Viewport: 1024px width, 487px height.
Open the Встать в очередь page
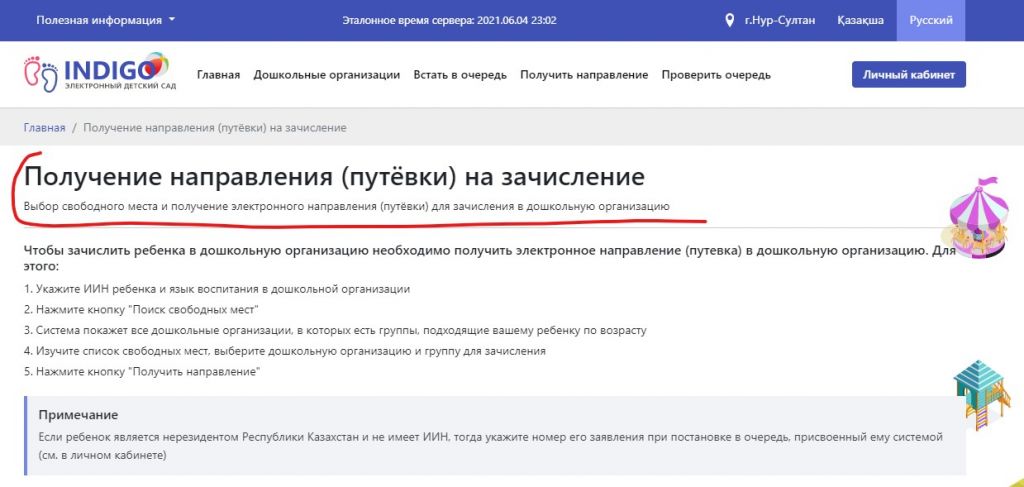(x=460, y=75)
